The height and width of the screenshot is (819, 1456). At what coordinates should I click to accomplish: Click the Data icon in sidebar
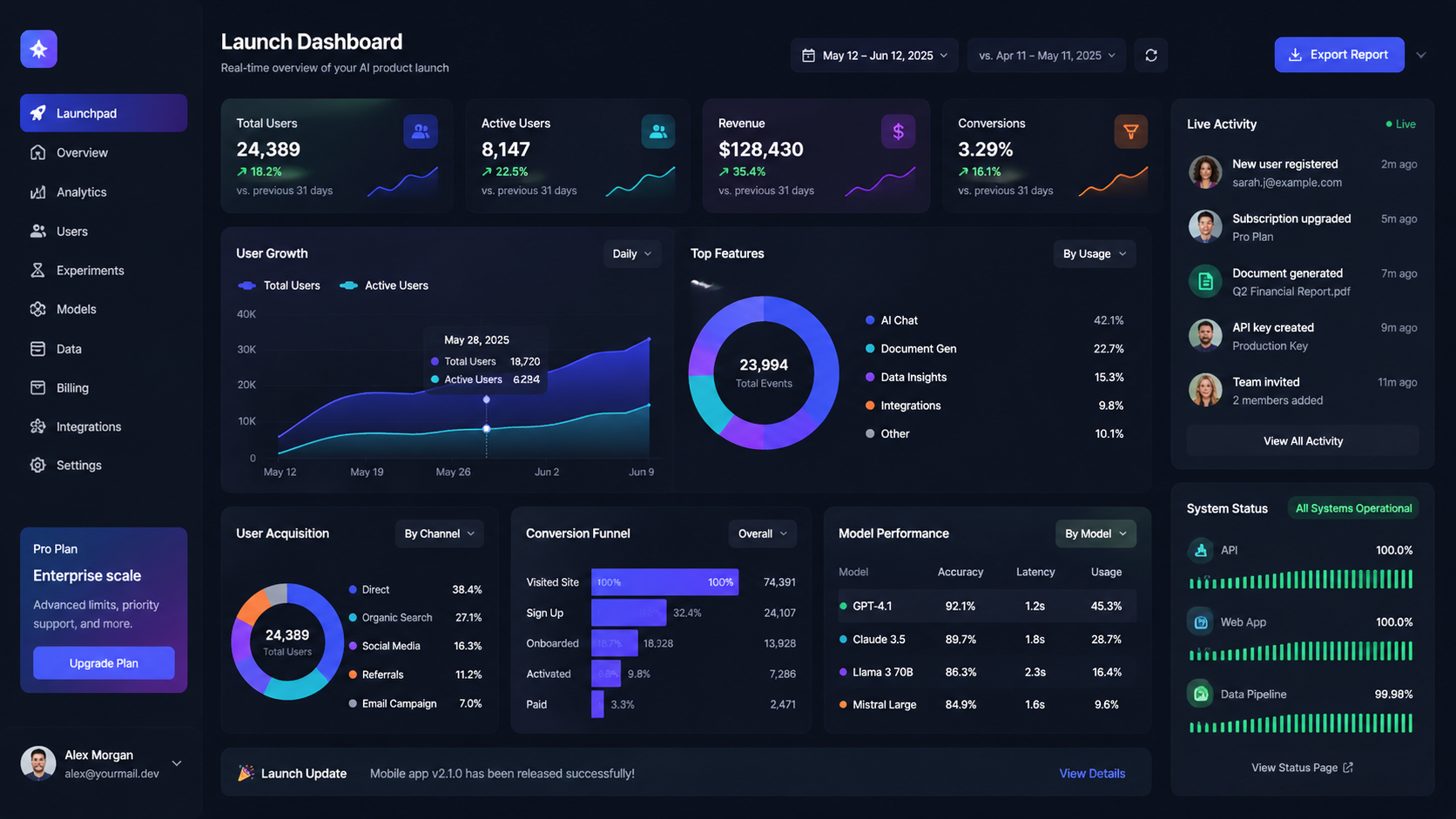pyautogui.click(x=37, y=349)
